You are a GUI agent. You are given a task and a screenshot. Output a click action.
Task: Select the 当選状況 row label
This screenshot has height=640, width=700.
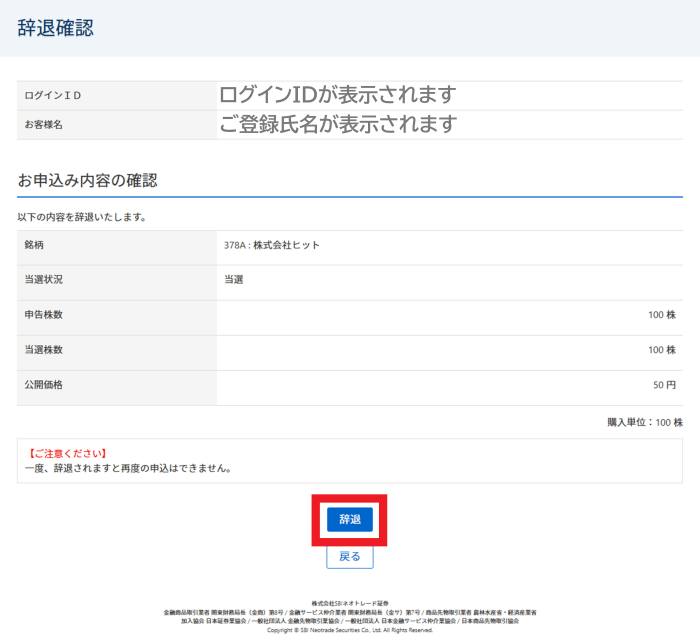pos(44,280)
